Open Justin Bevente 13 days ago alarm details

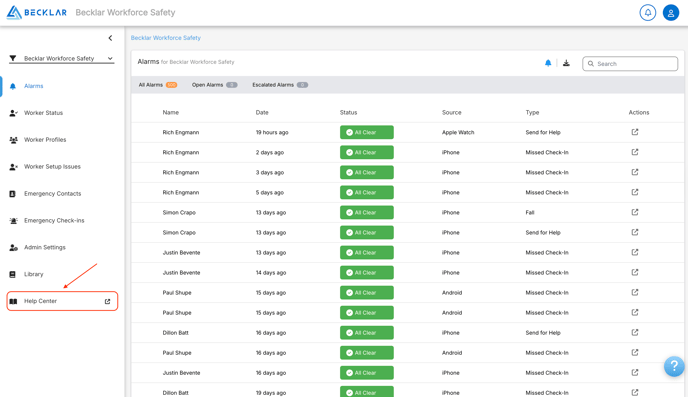[x=635, y=252]
